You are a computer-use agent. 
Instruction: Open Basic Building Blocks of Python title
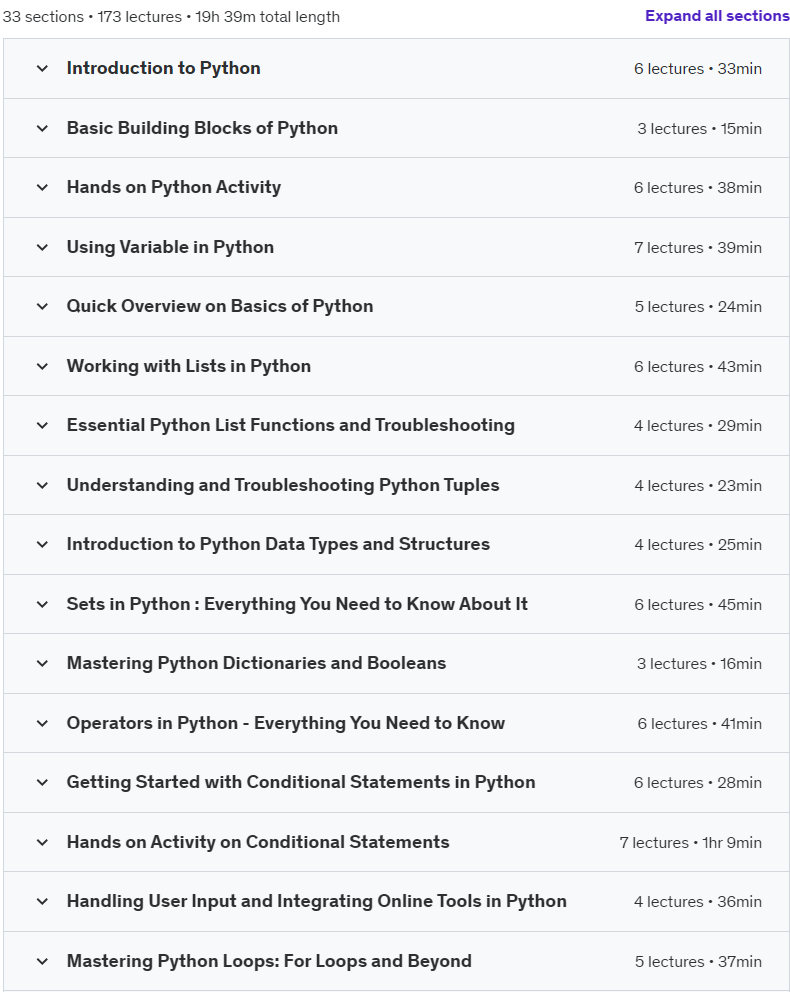point(202,128)
